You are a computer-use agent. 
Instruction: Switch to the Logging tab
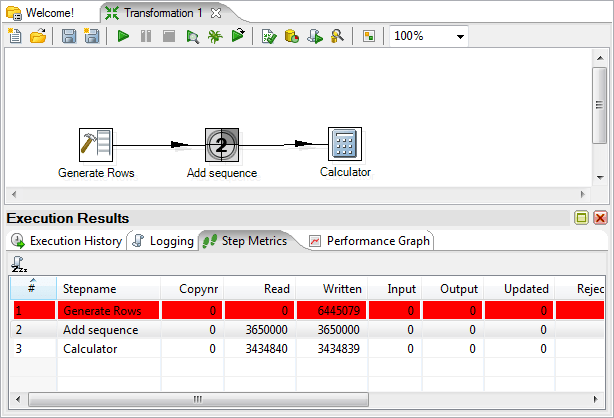pos(163,241)
